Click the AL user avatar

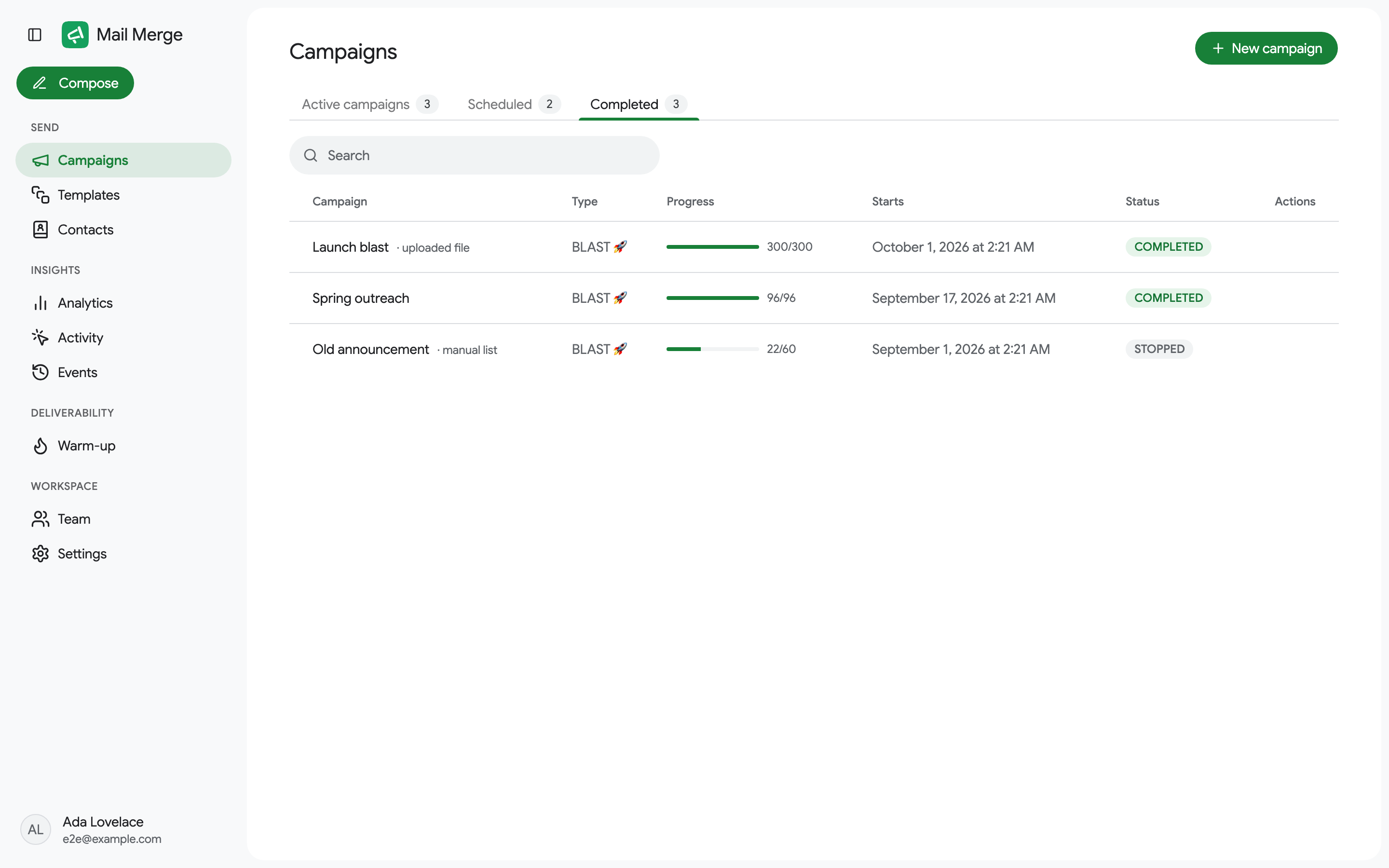(36, 829)
